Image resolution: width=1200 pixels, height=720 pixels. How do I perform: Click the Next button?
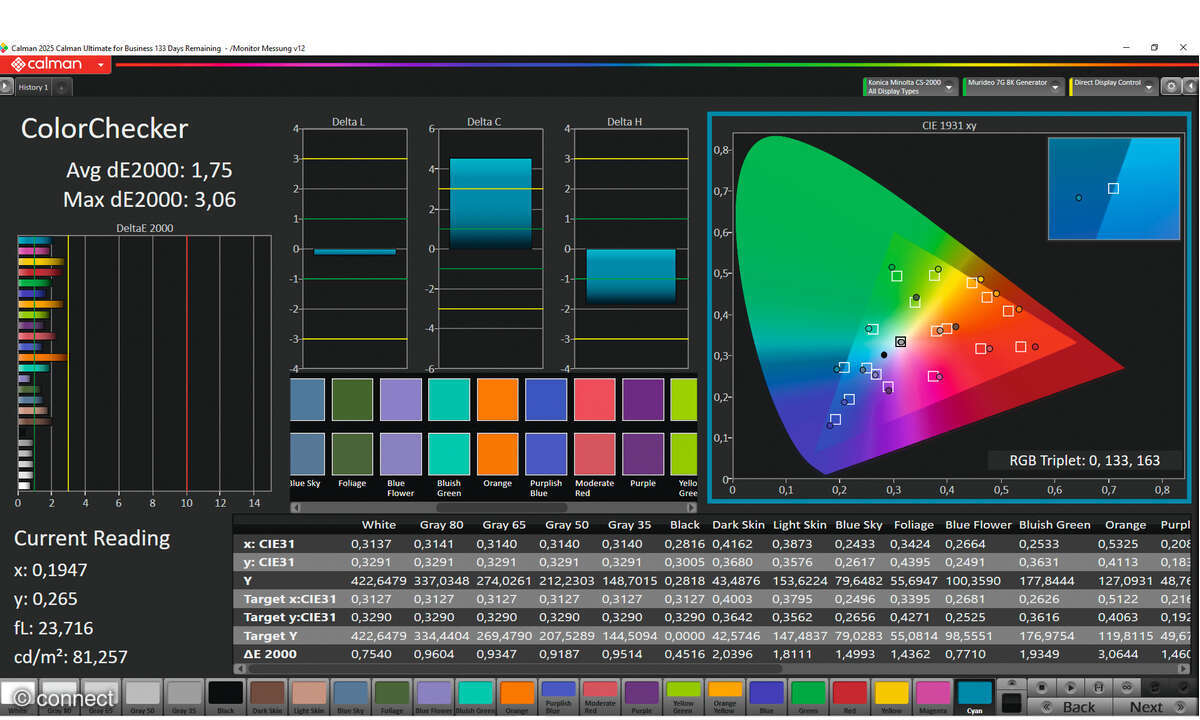coord(1148,706)
